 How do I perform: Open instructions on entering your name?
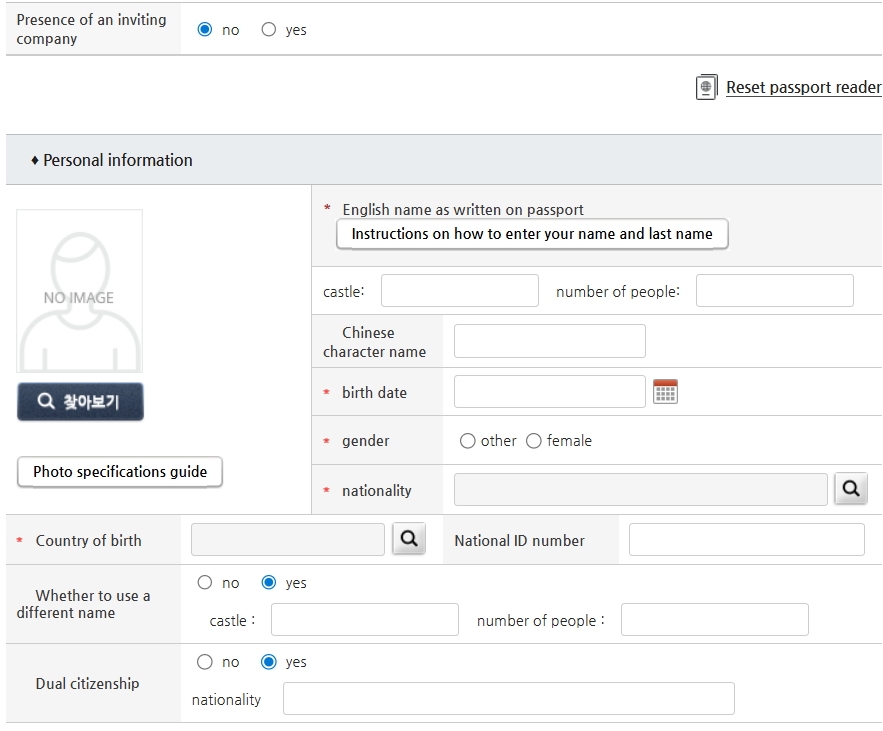[532, 234]
